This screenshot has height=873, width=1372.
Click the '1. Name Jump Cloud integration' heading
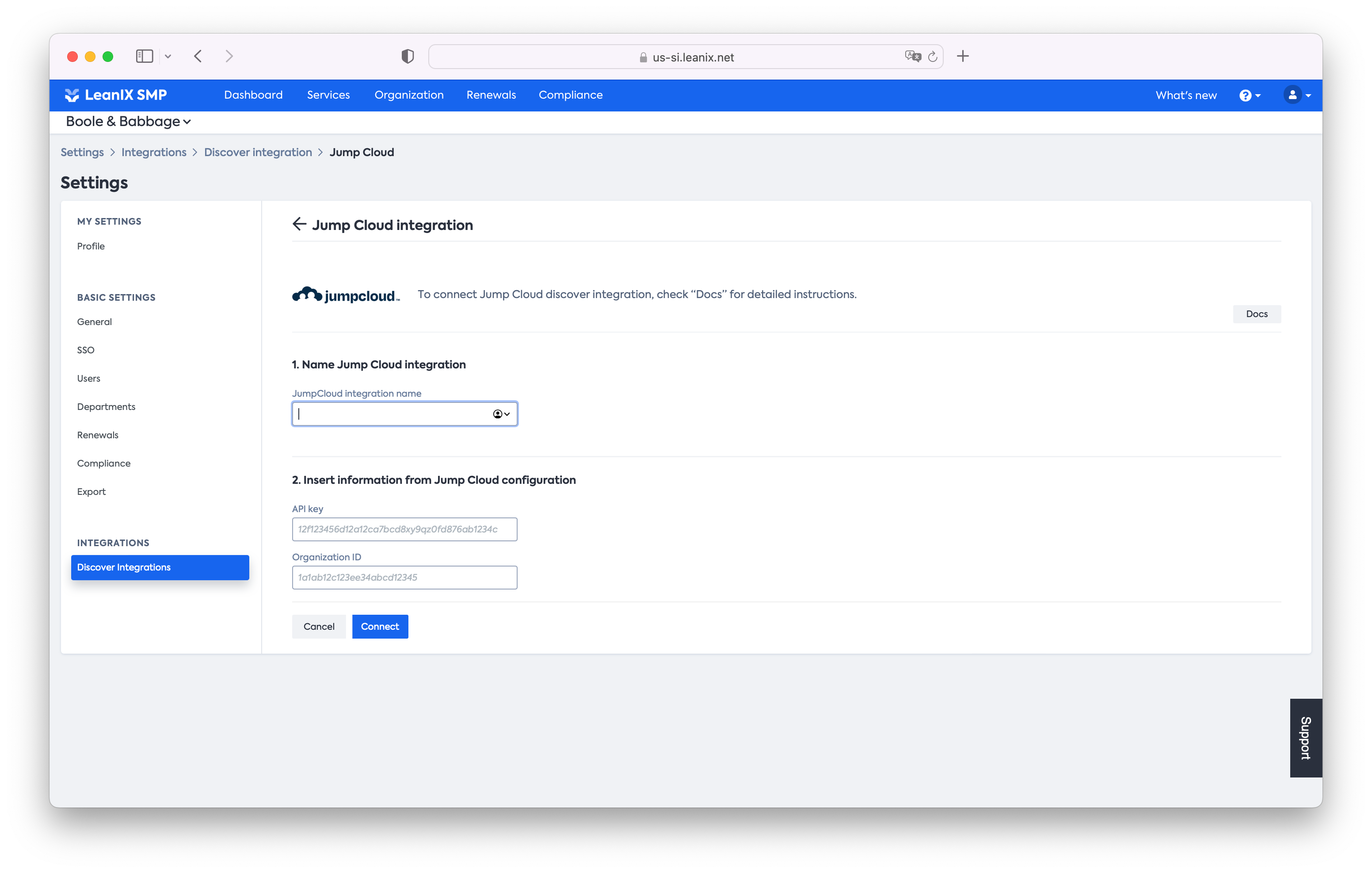click(379, 364)
